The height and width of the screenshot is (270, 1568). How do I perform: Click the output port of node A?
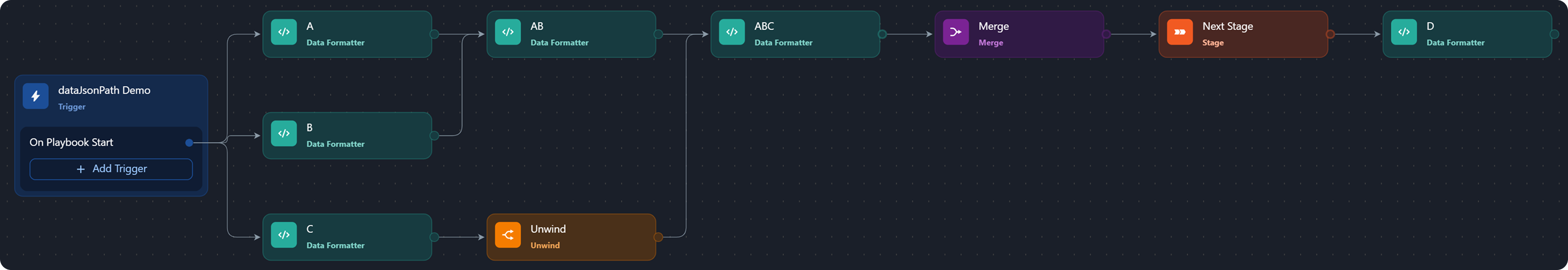point(434,34)
